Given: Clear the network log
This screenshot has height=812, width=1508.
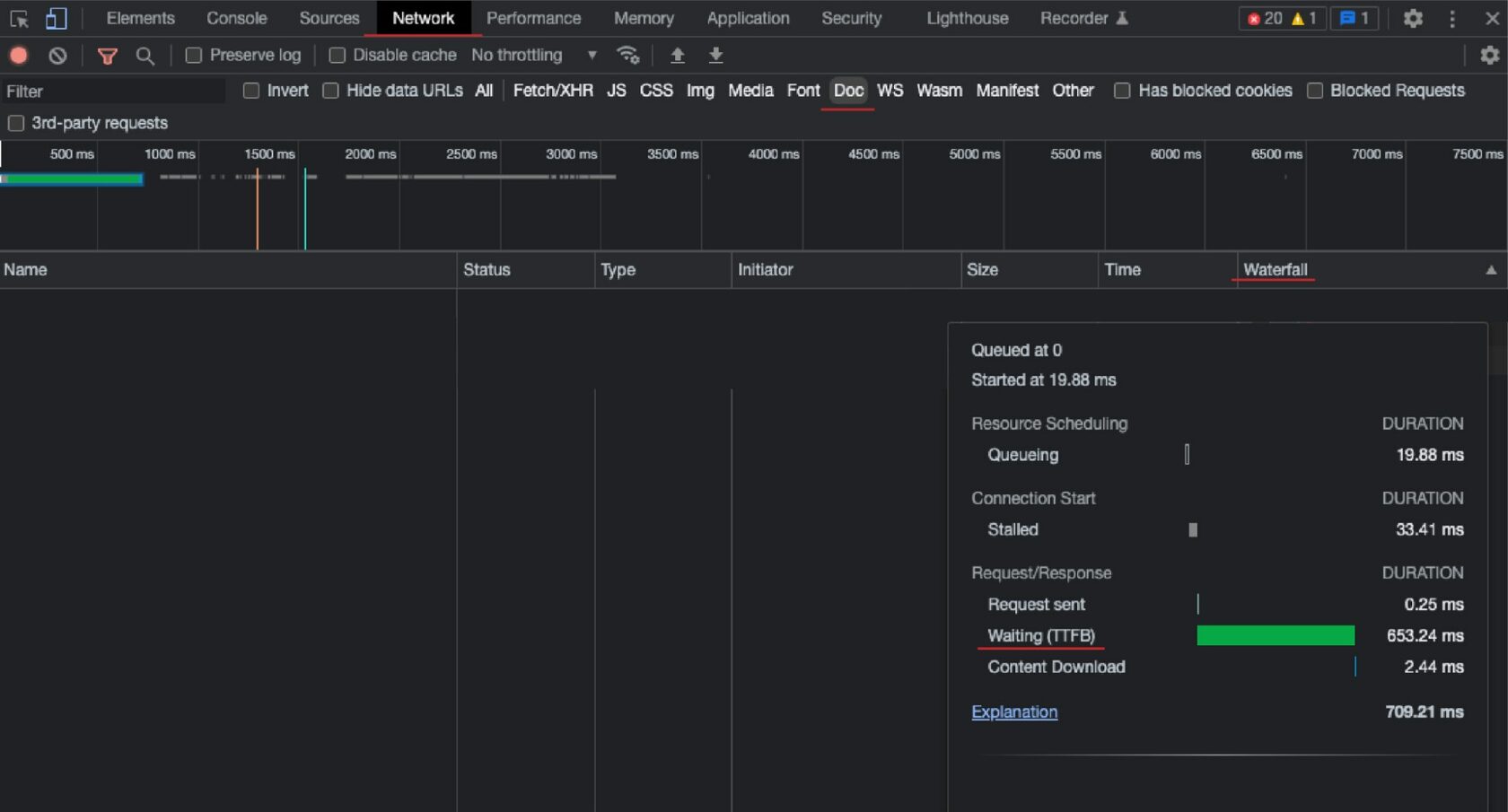Looking at the screenshot, I should pyautogui.click(x=57, y=56).
